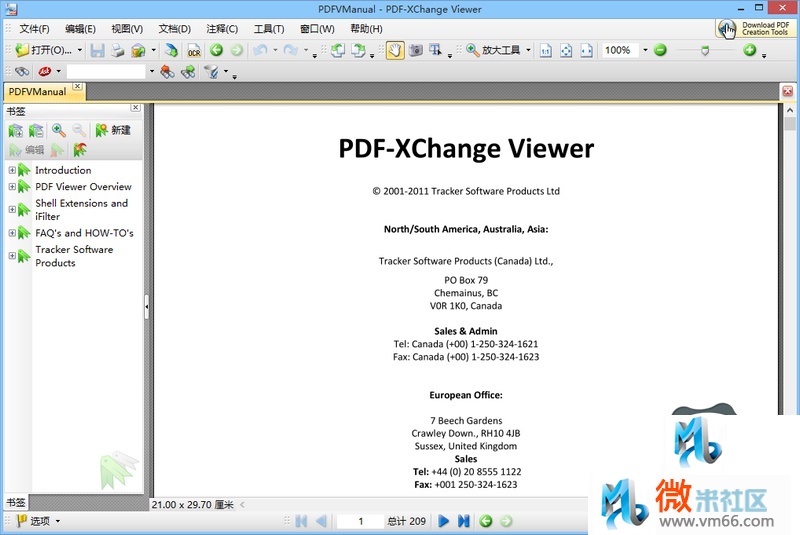The image size is (800, 535).
Task: Click the search text input box
Action: tap(106, 71)
